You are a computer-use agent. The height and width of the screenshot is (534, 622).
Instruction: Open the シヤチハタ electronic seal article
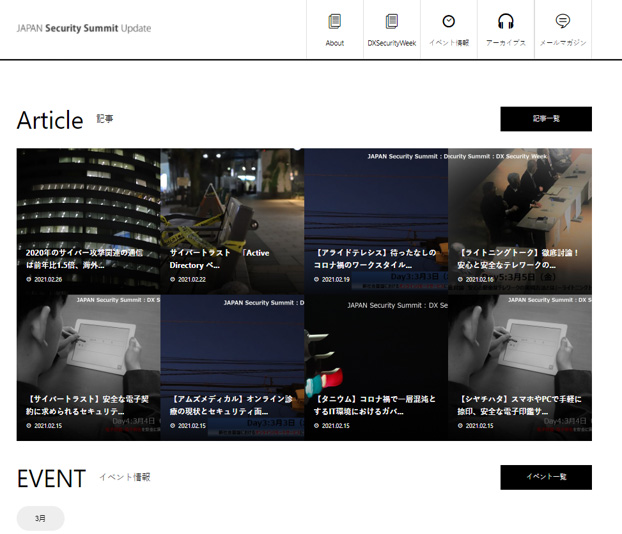520,367
